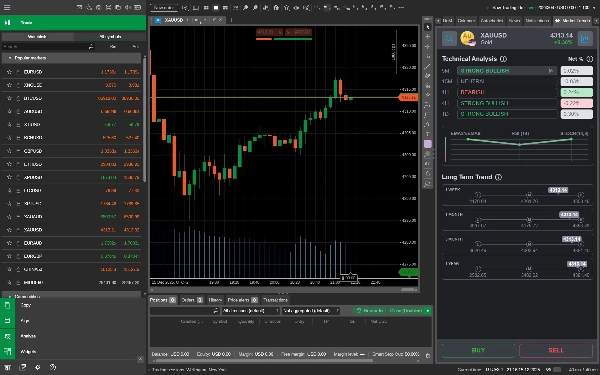Open the Price alerts tab
600x375 pixels.
(x=242, y=300)
